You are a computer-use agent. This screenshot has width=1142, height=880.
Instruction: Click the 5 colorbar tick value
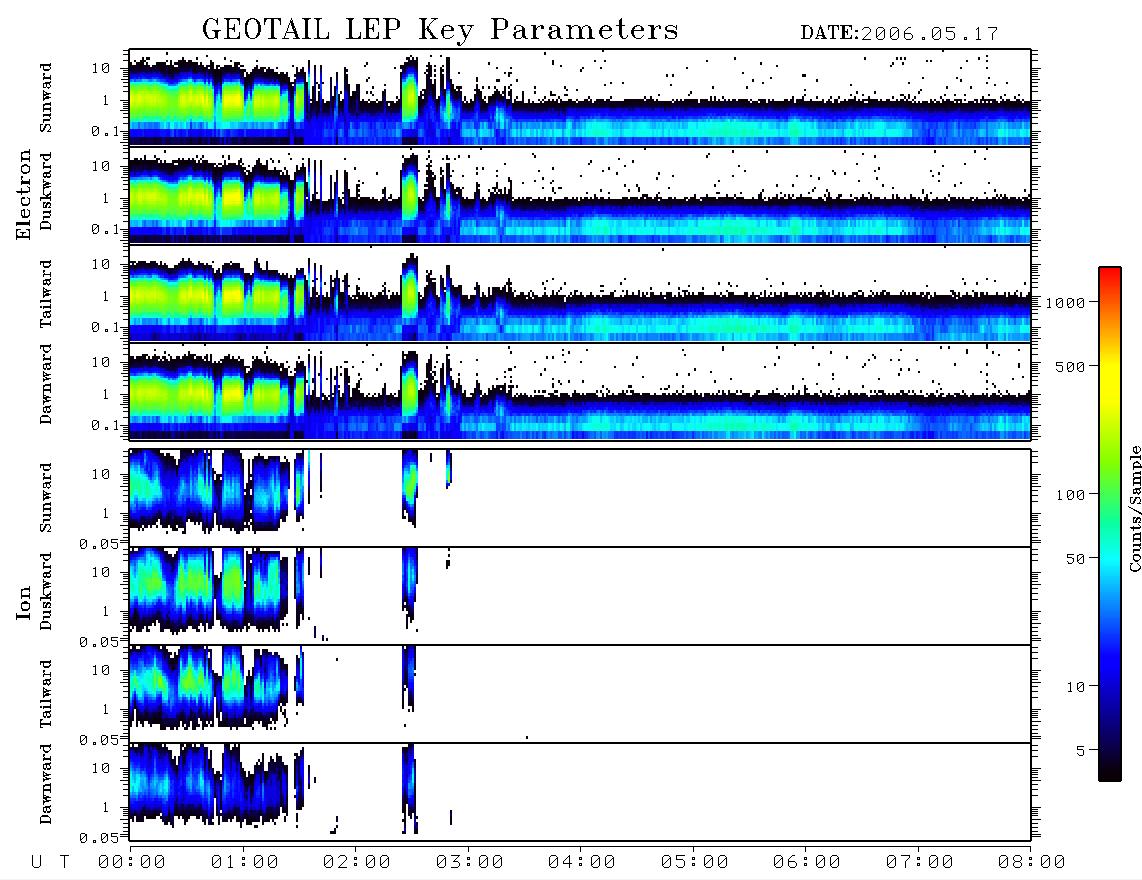click(x=1081, y=751)
